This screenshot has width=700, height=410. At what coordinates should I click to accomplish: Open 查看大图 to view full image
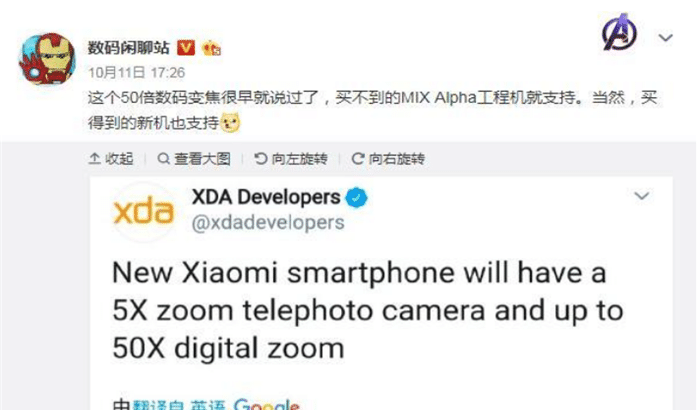coord(194,159)
